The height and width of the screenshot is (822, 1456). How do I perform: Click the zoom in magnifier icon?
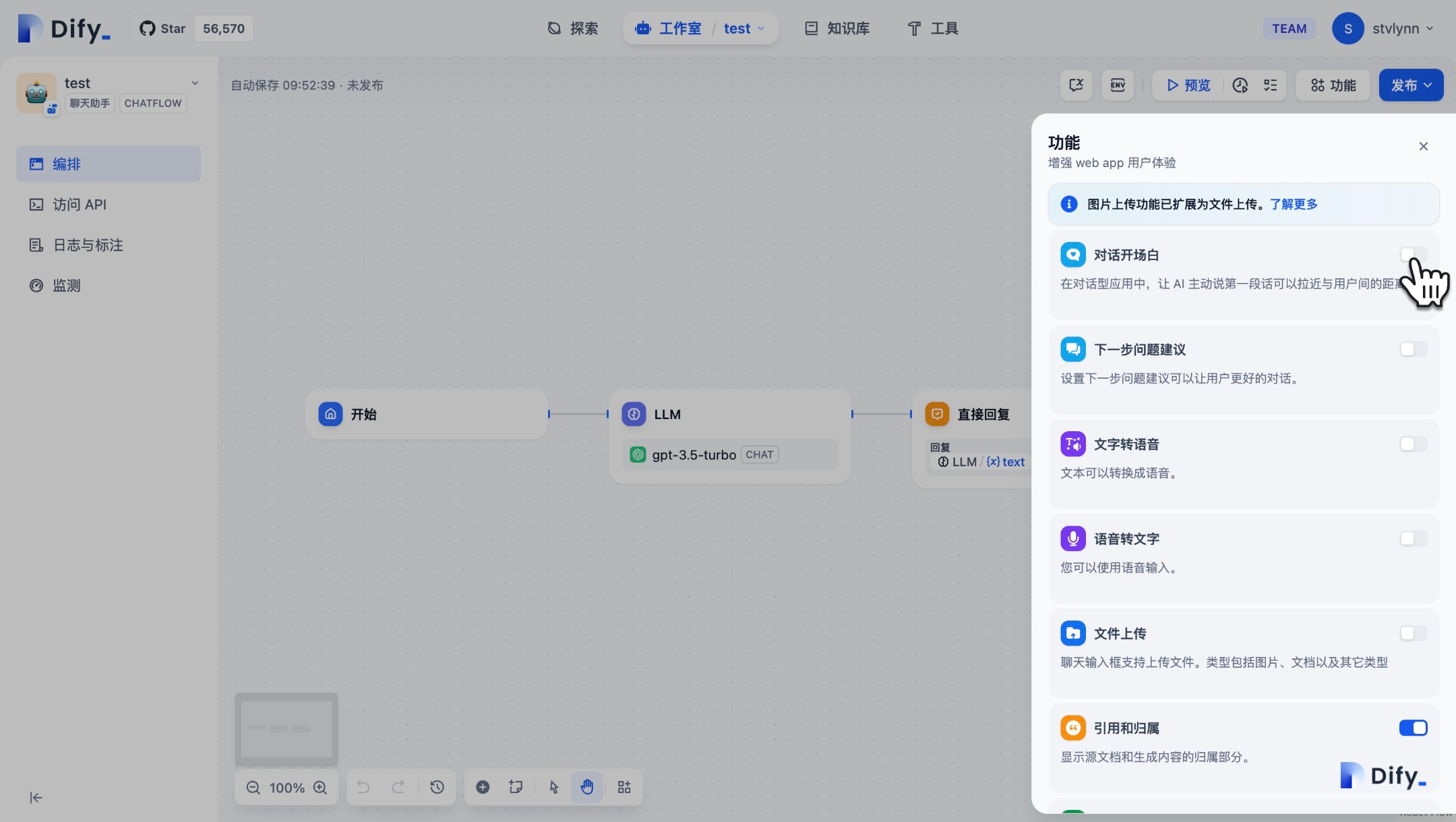pyautogui.click(x=320, y=788)
